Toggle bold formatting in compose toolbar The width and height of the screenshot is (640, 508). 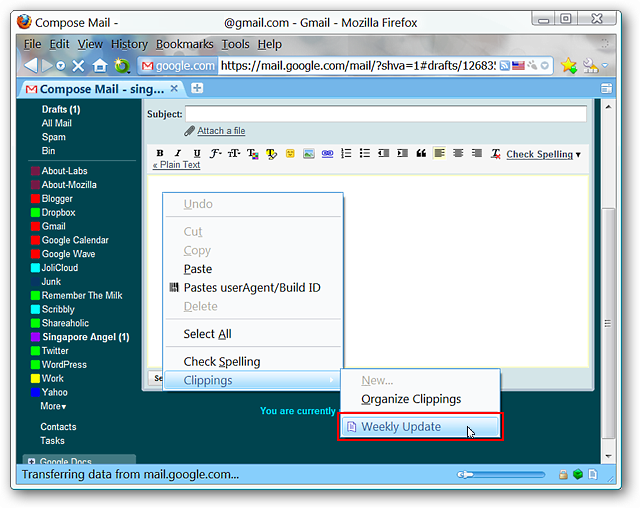point(160,153)
